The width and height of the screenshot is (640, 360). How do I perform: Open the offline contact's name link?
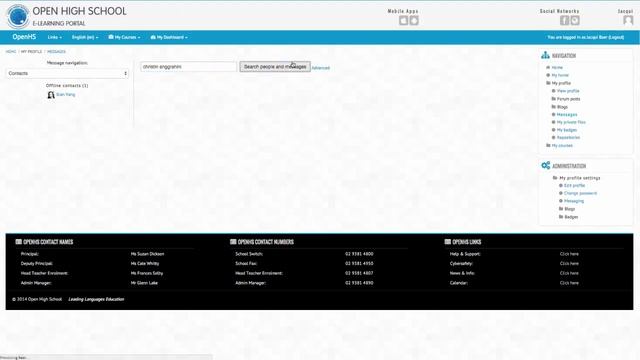coord(66,95)
